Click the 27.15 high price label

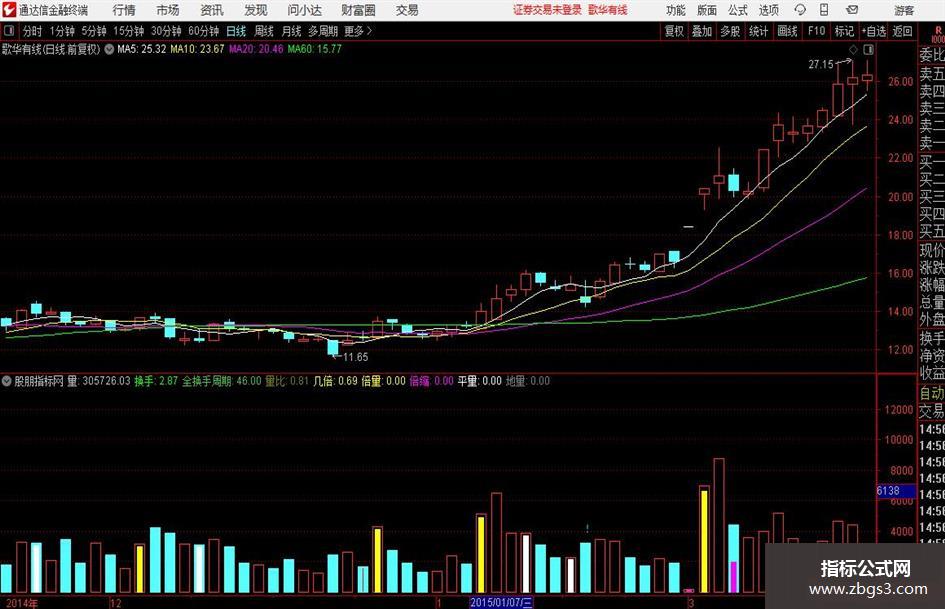(821, 65)
